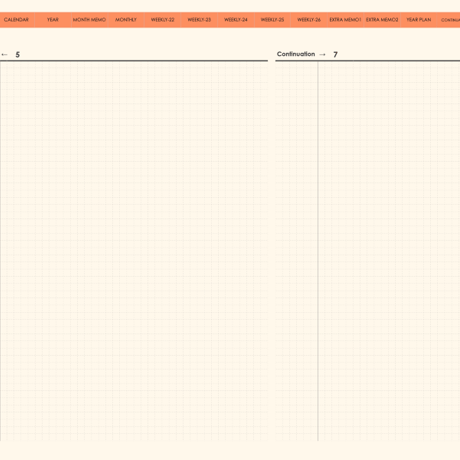The width and height of the screenshot is (460, 460).
Task: Open the EXTRA MEMO1 tab
Action: pyautogui.click(x=345, y=20)
